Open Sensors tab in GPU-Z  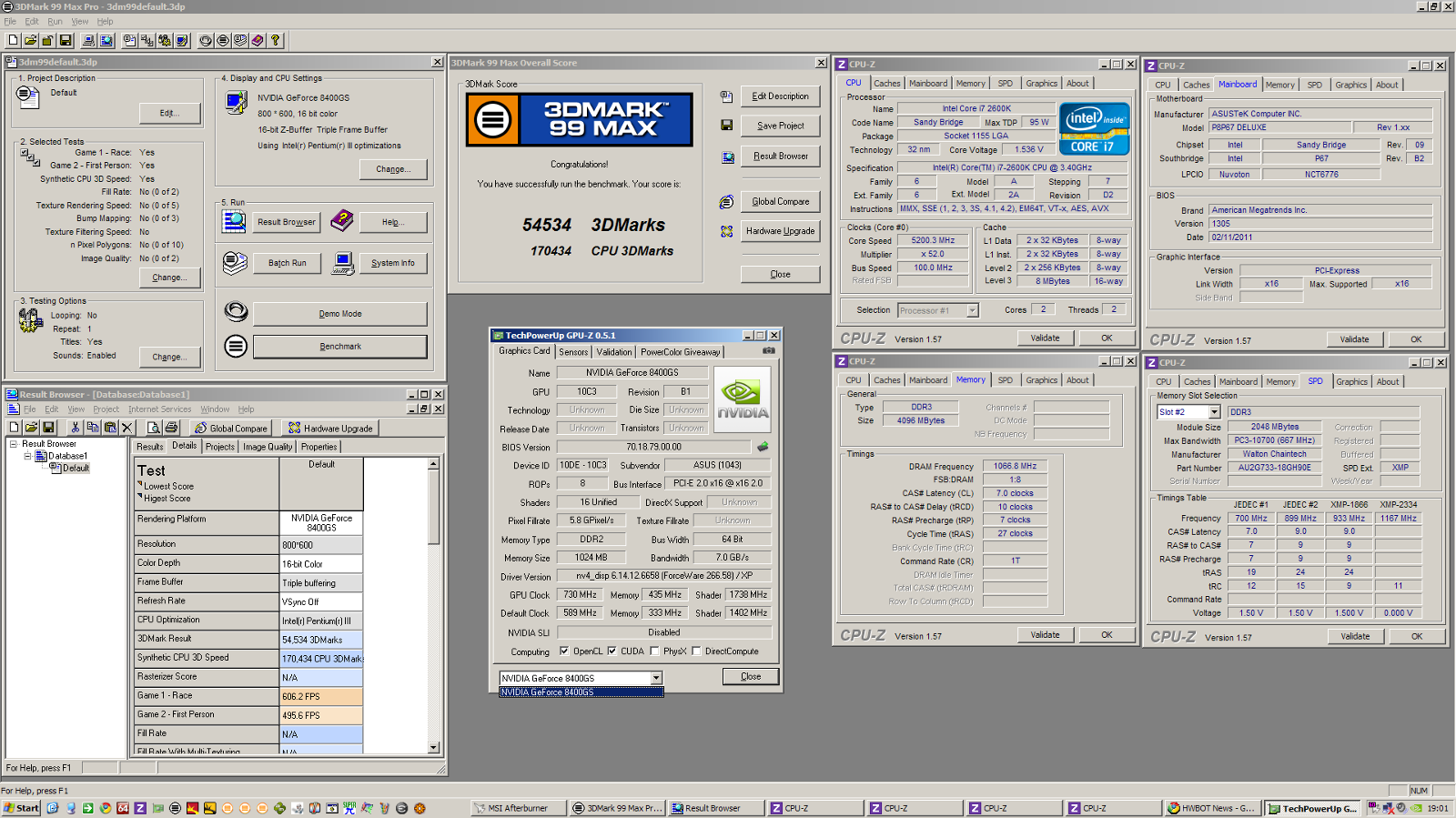[x=573, y=351]
